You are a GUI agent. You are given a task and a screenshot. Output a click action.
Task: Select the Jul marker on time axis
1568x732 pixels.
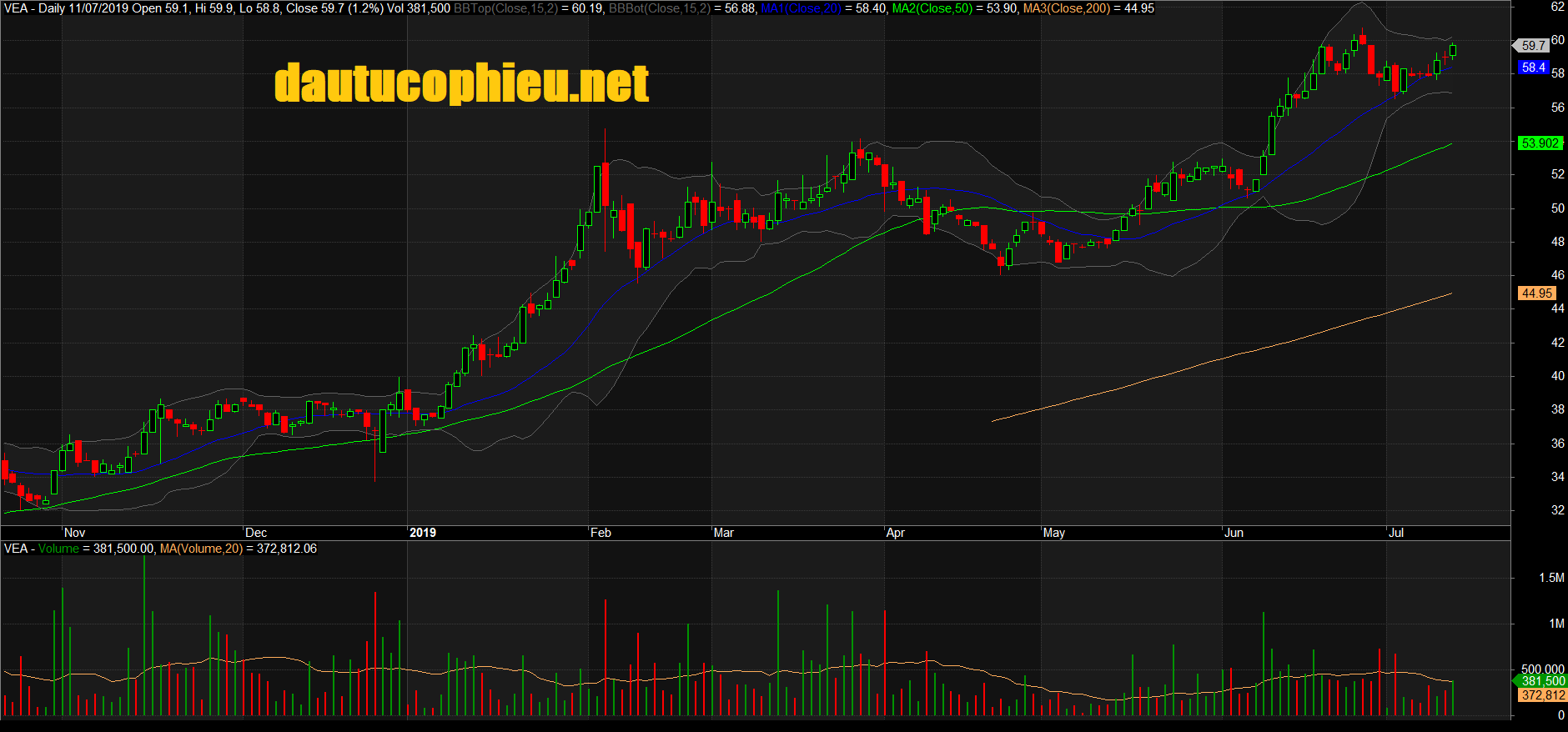[x=1396, y=533]
